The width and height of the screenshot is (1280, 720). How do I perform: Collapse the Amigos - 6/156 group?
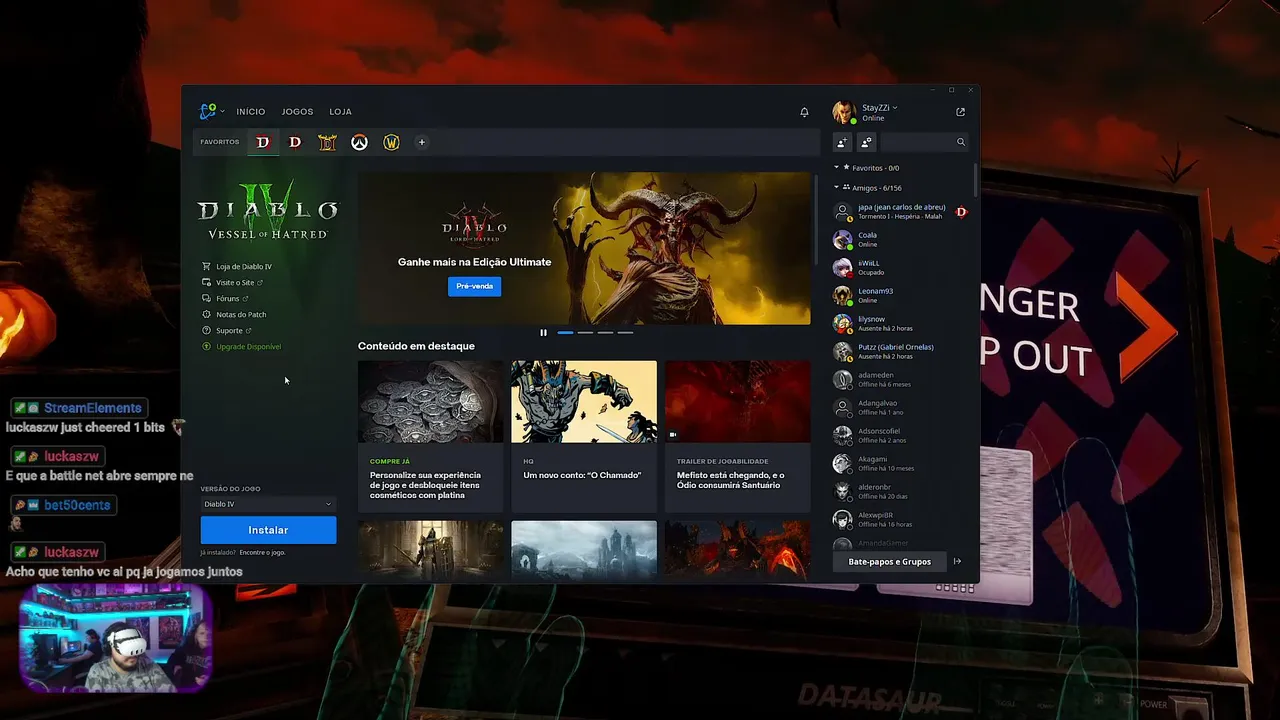tap(836, 187)
